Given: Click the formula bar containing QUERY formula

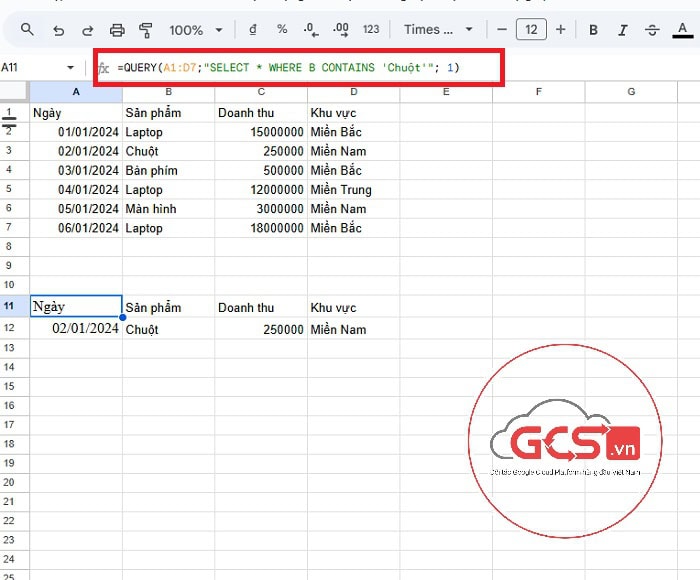Looking at the screenshot, I should (300, 68).
